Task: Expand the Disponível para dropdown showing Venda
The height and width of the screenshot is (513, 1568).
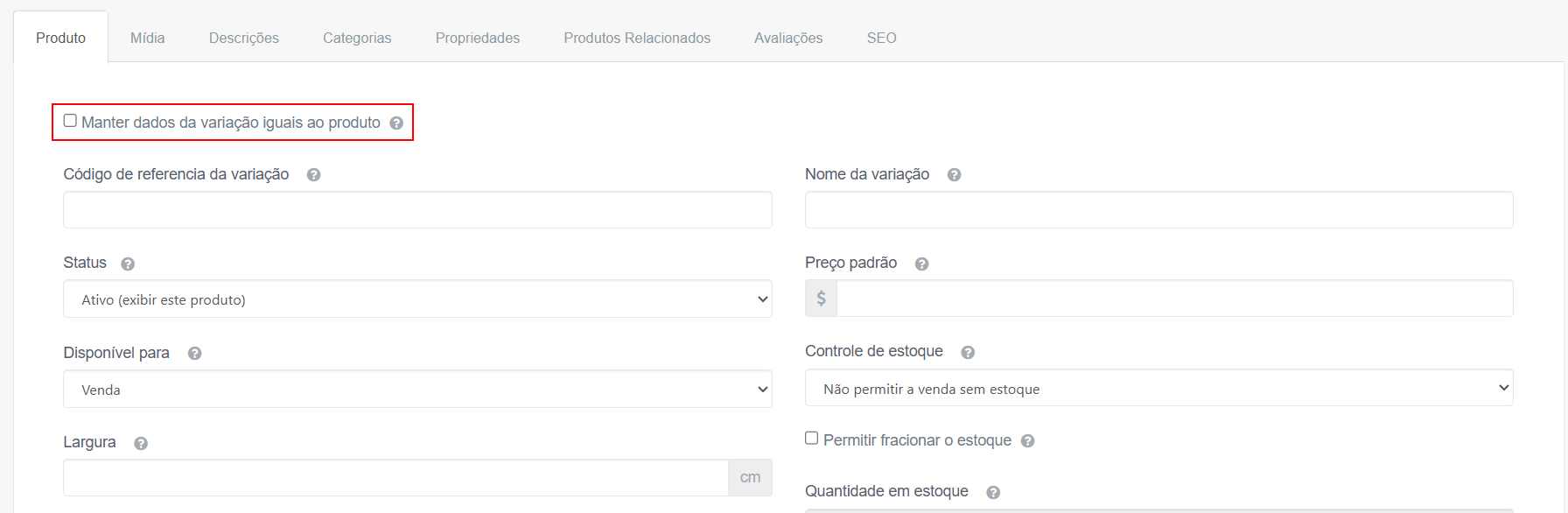Action: point(417,389)
